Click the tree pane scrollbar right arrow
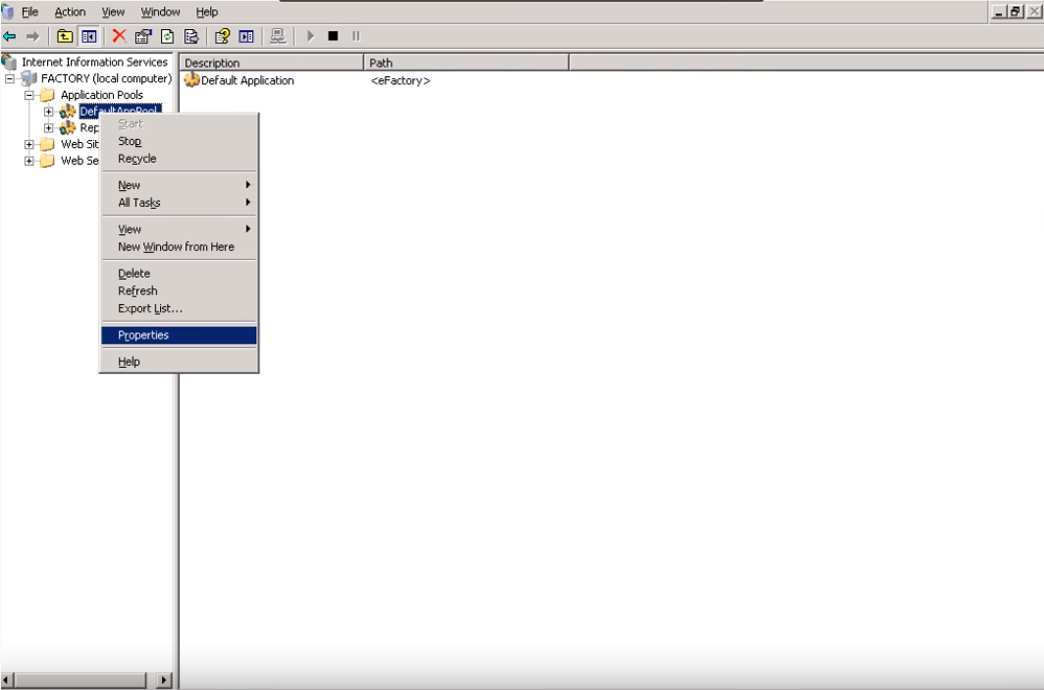The width and height of the screenshot is (1044, 690). click(164, 680)
